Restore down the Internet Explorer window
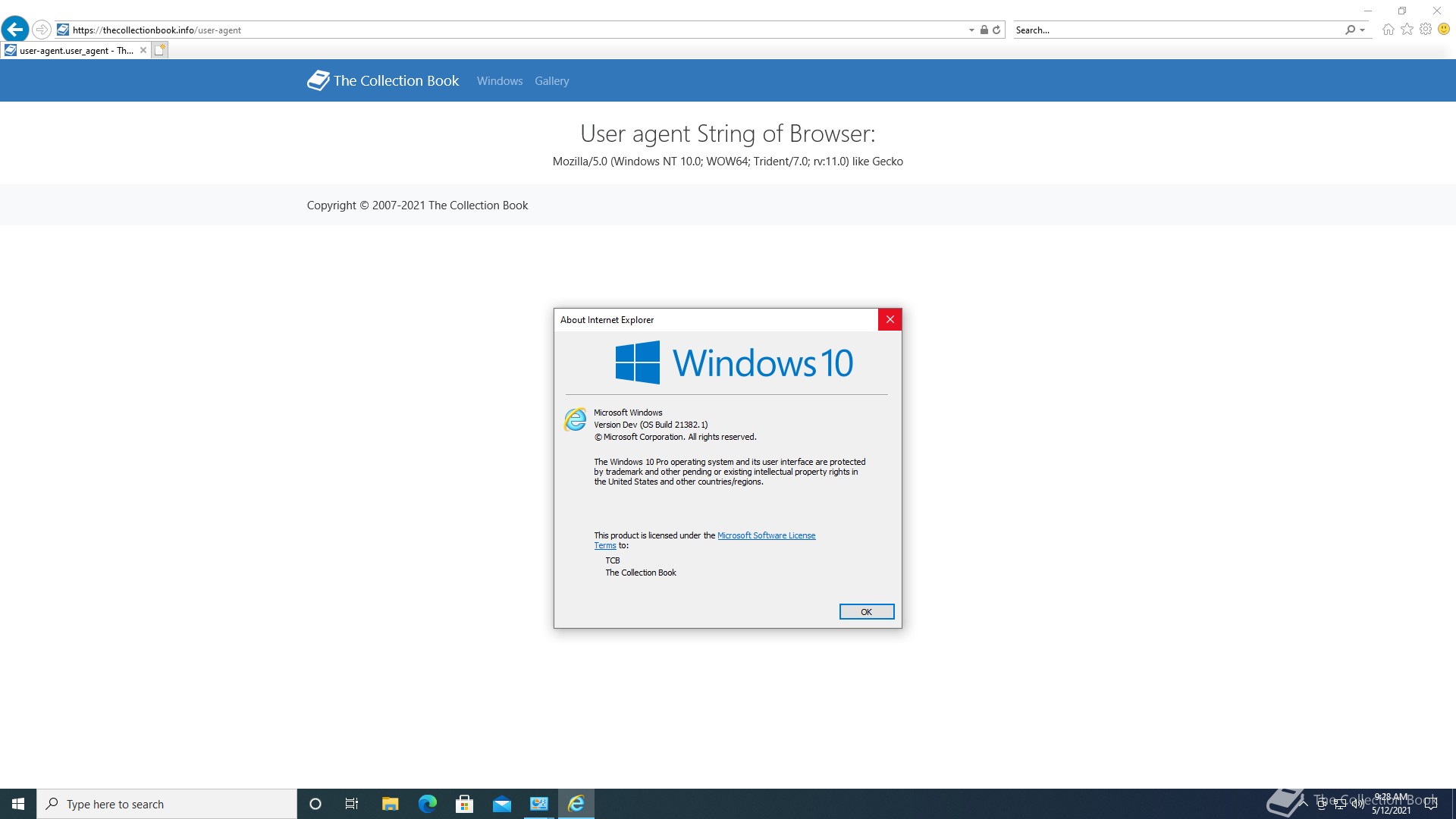Image resolution: width=1456 pixels, height=819 pixels. pyautogui.click(x=1402, y=11)
